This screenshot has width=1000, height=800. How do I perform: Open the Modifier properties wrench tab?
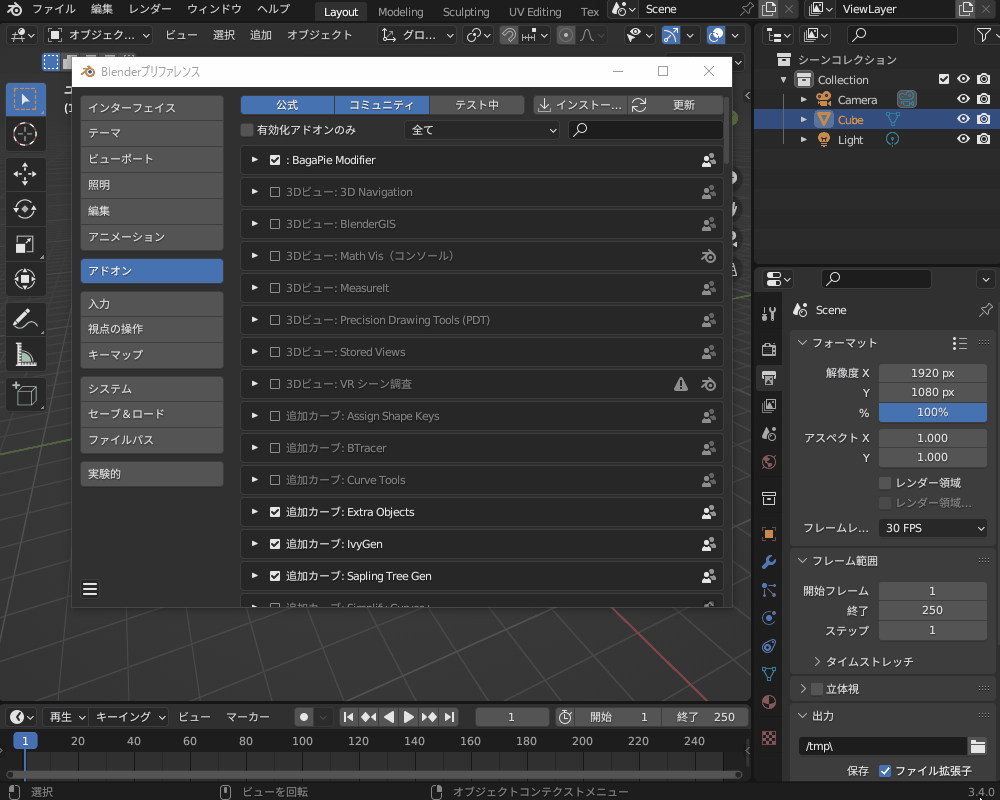768,561
